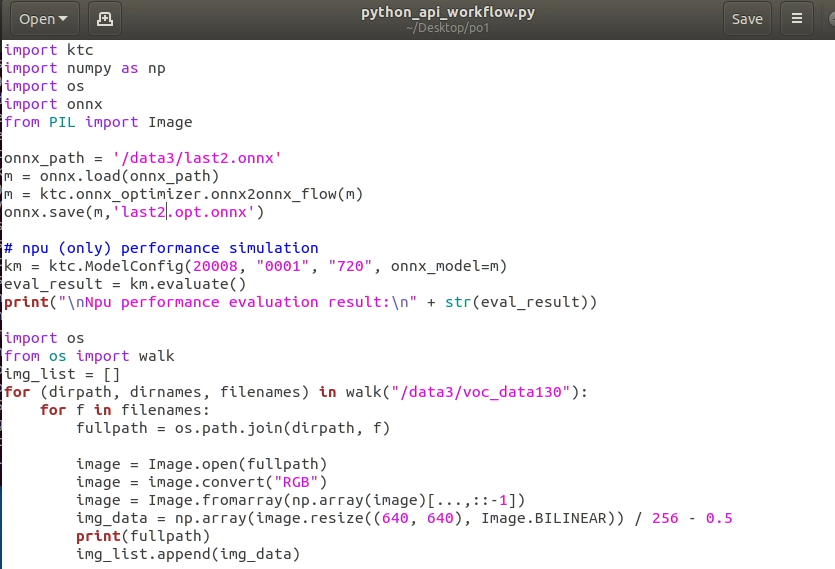
Task: Click on 'onnx.load(onnx_path)' call
Action: coord(129,176)
